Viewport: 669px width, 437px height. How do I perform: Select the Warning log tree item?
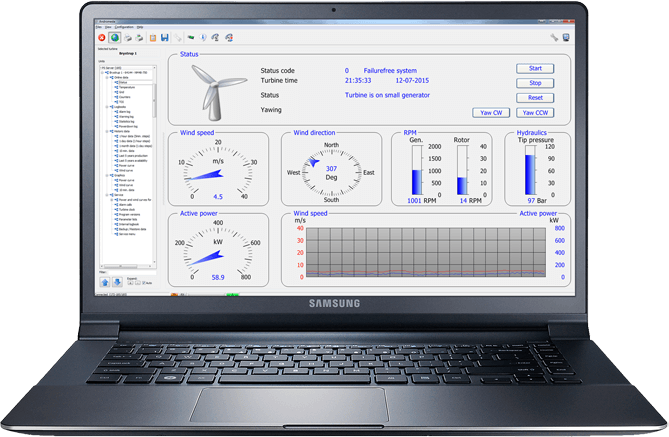coord(126,117)
